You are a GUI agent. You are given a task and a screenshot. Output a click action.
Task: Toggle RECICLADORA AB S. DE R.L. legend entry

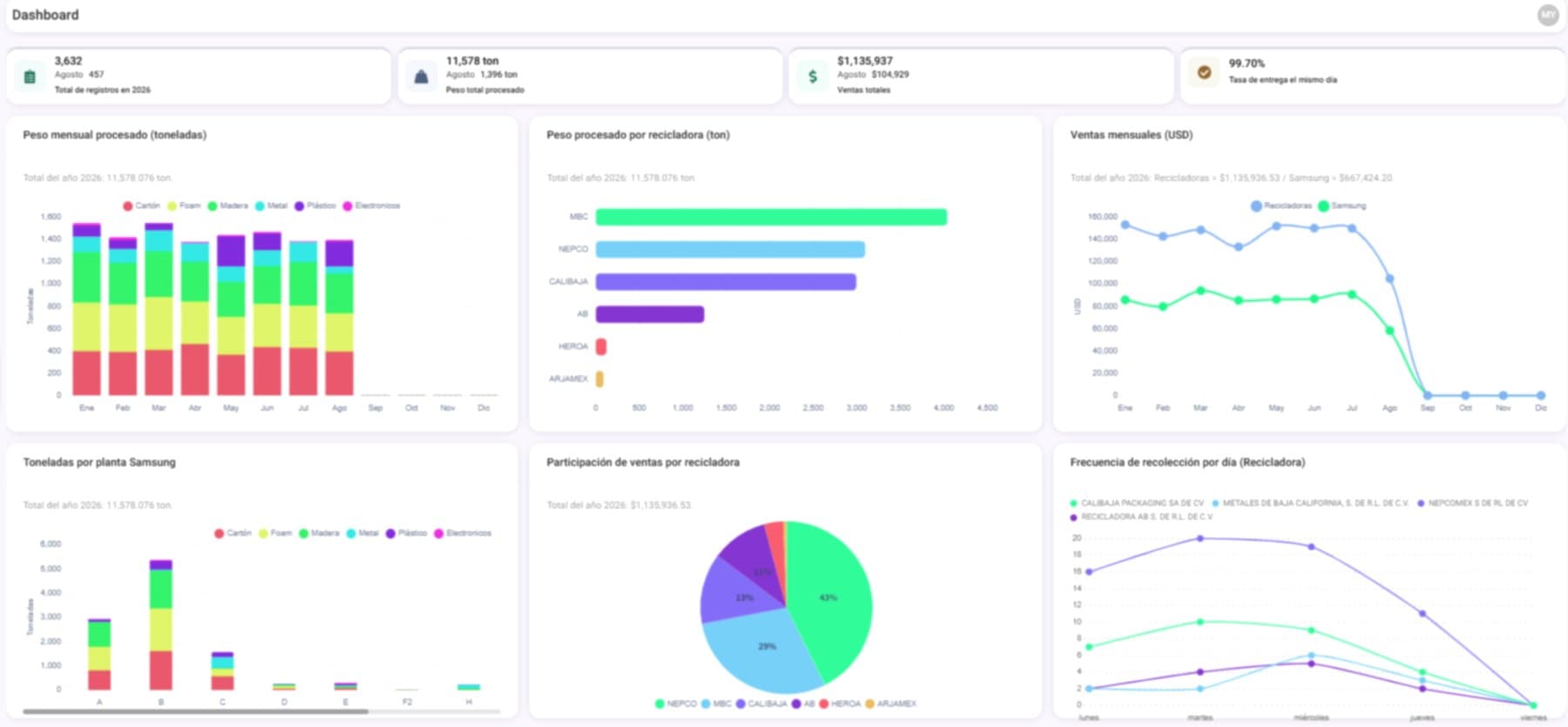pyautogui.click(x=1141, y=517)
